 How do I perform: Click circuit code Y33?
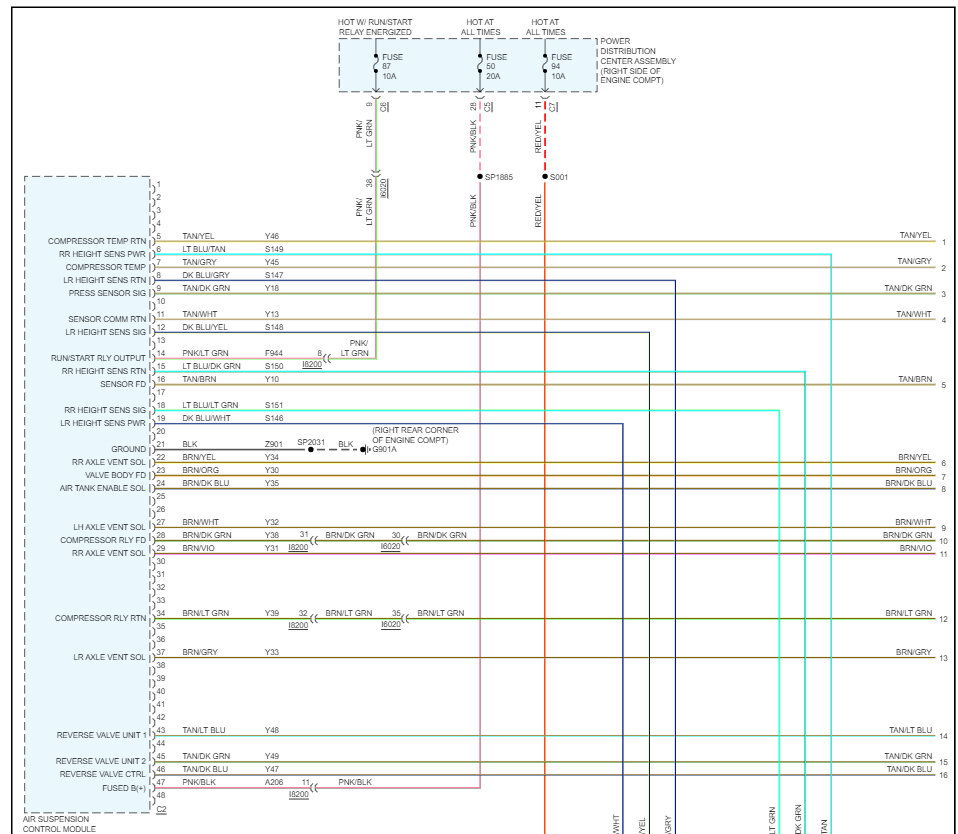coord(272,652)
